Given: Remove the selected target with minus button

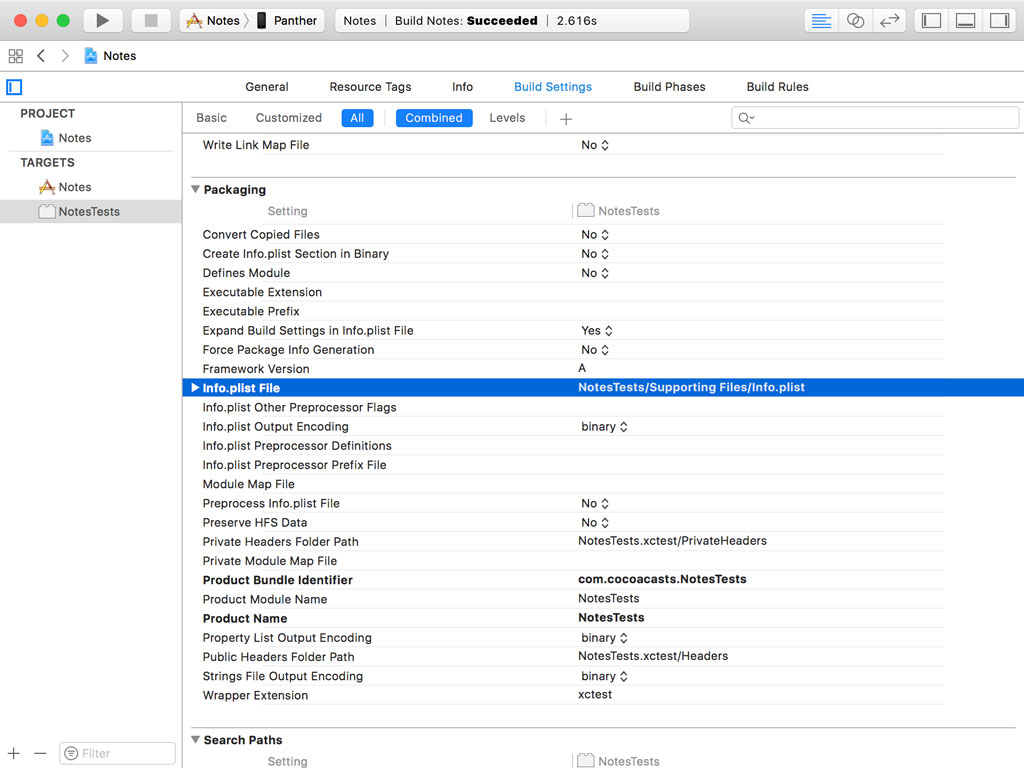Looking at the screenshot, I should [x=40, y=754].
